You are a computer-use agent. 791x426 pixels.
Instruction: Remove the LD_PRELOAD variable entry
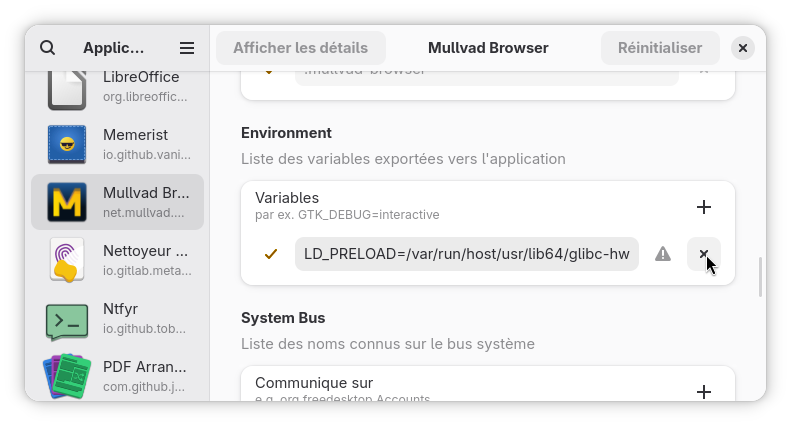(x=704, y=254)
